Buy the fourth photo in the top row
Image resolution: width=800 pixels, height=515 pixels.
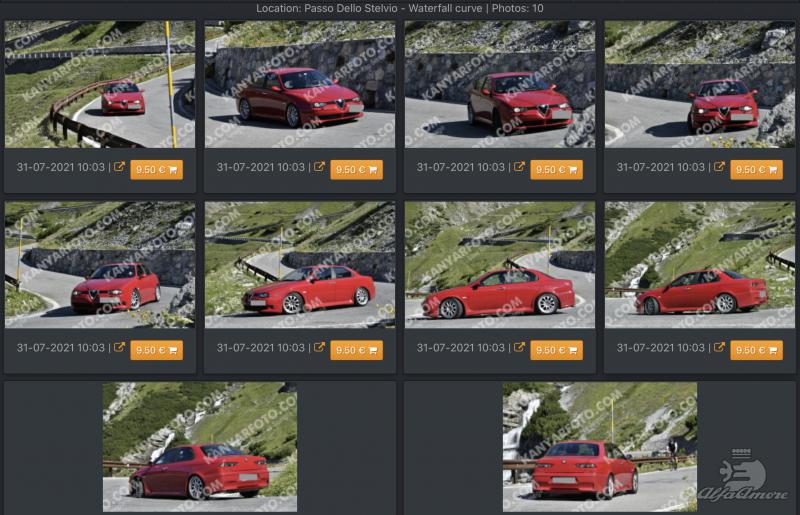pos(757,170)
